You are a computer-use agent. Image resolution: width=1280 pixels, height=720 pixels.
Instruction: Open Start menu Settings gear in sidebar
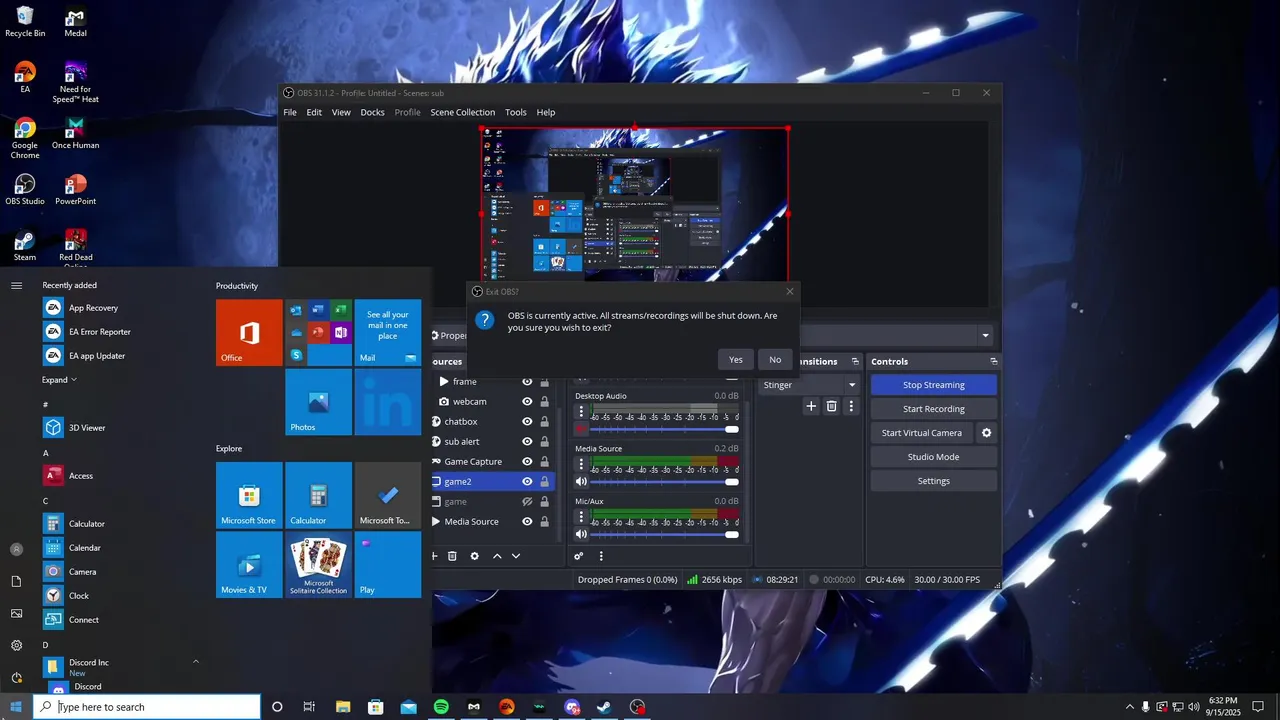tap(16, 646)
